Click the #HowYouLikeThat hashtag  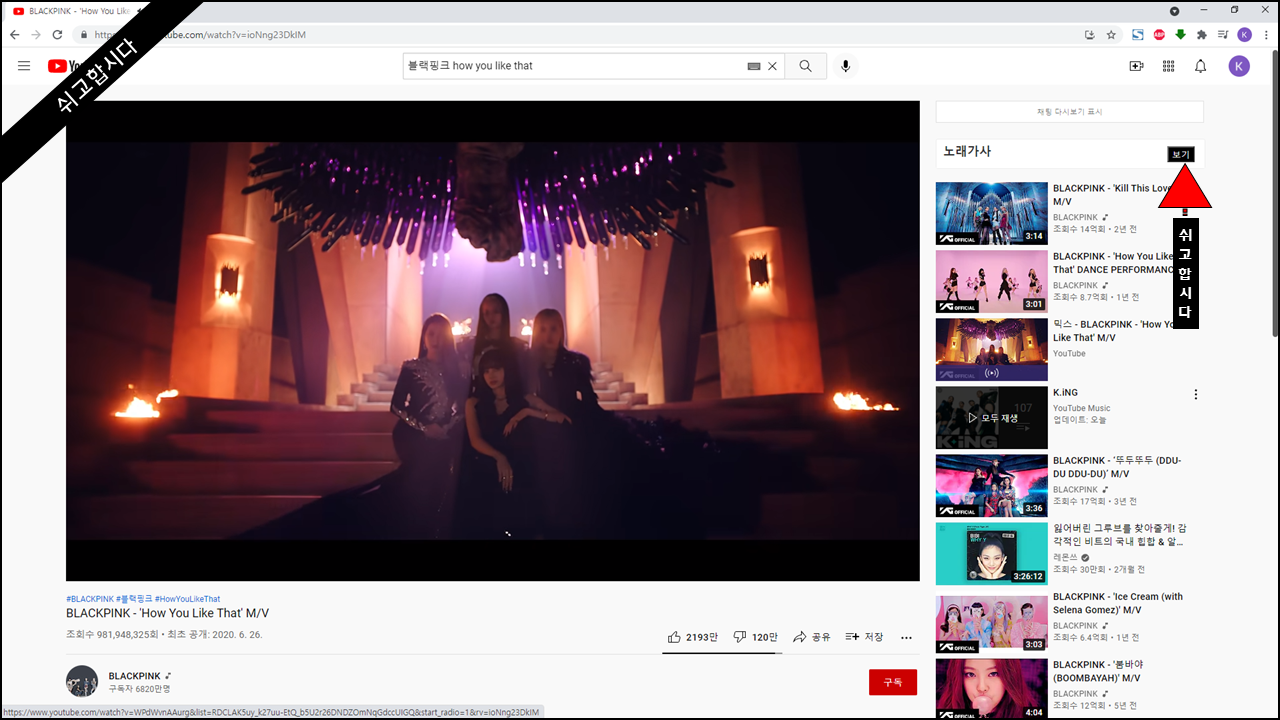(188, 599)
